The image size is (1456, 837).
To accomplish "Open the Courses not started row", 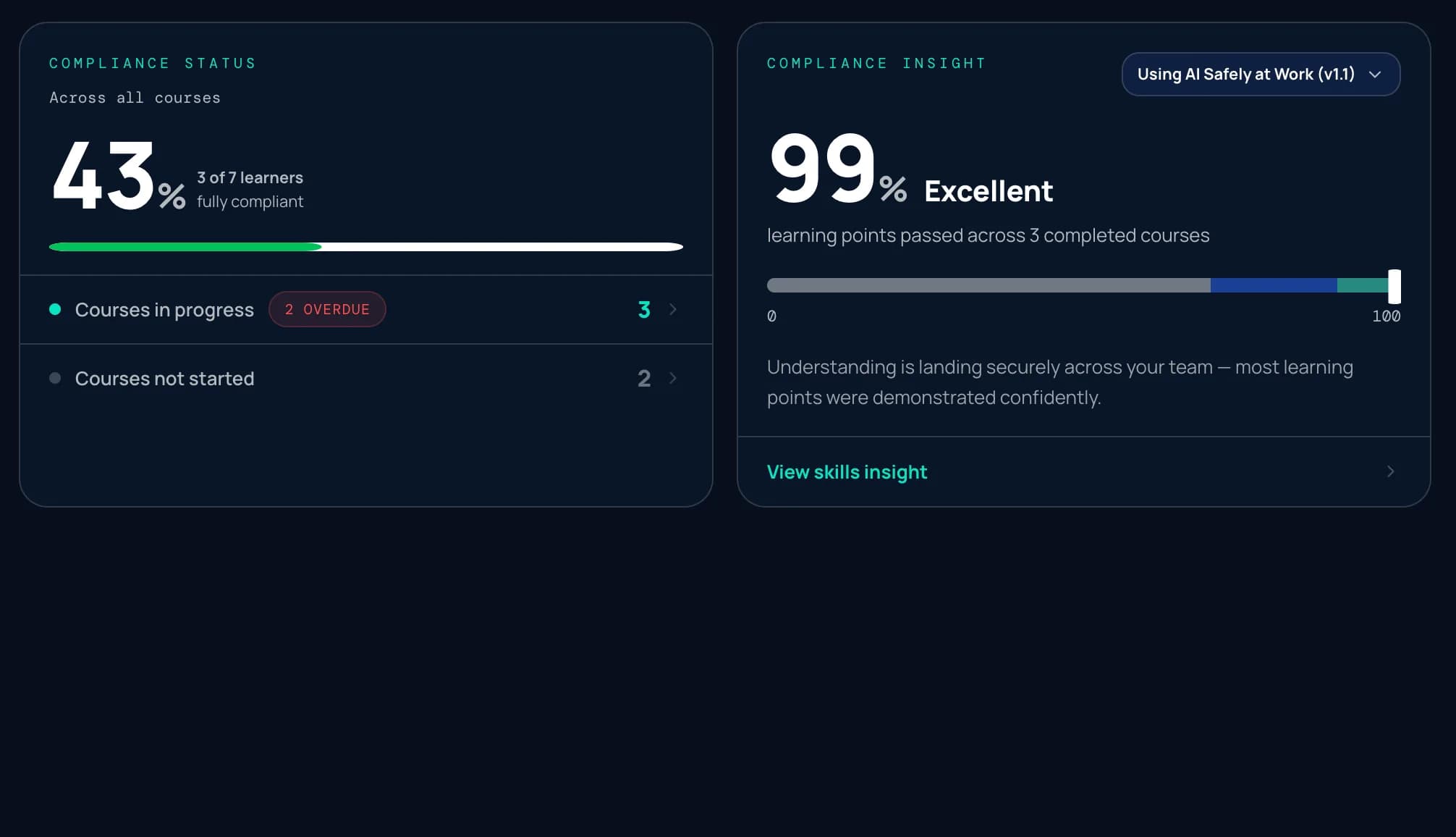I will pyautogui.click(x=366, y=378).
